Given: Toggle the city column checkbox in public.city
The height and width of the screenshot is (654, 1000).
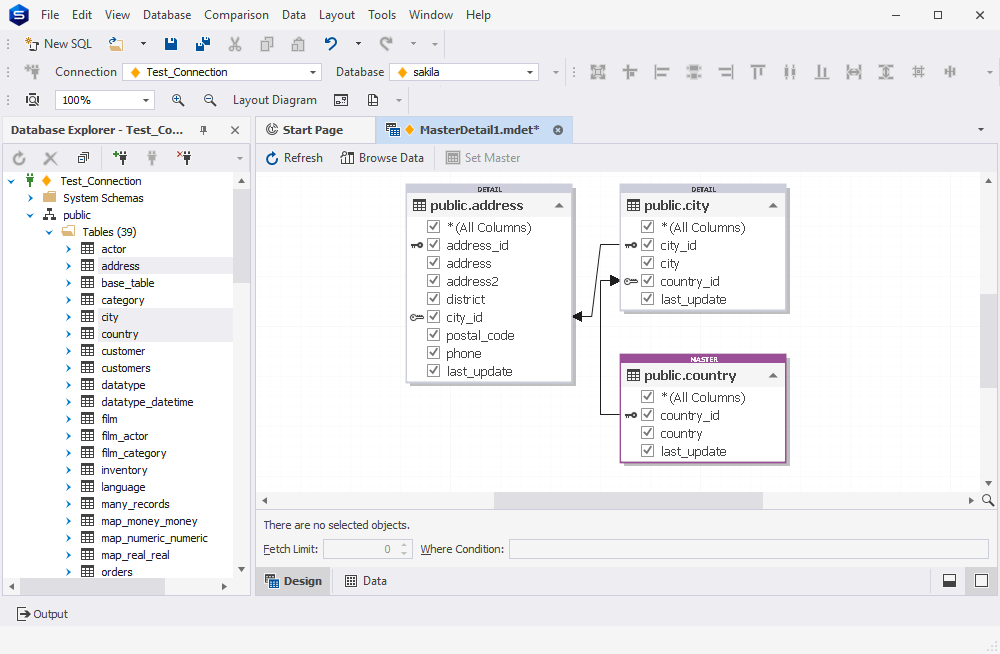Looking at the screenshot, I should 647,263.
